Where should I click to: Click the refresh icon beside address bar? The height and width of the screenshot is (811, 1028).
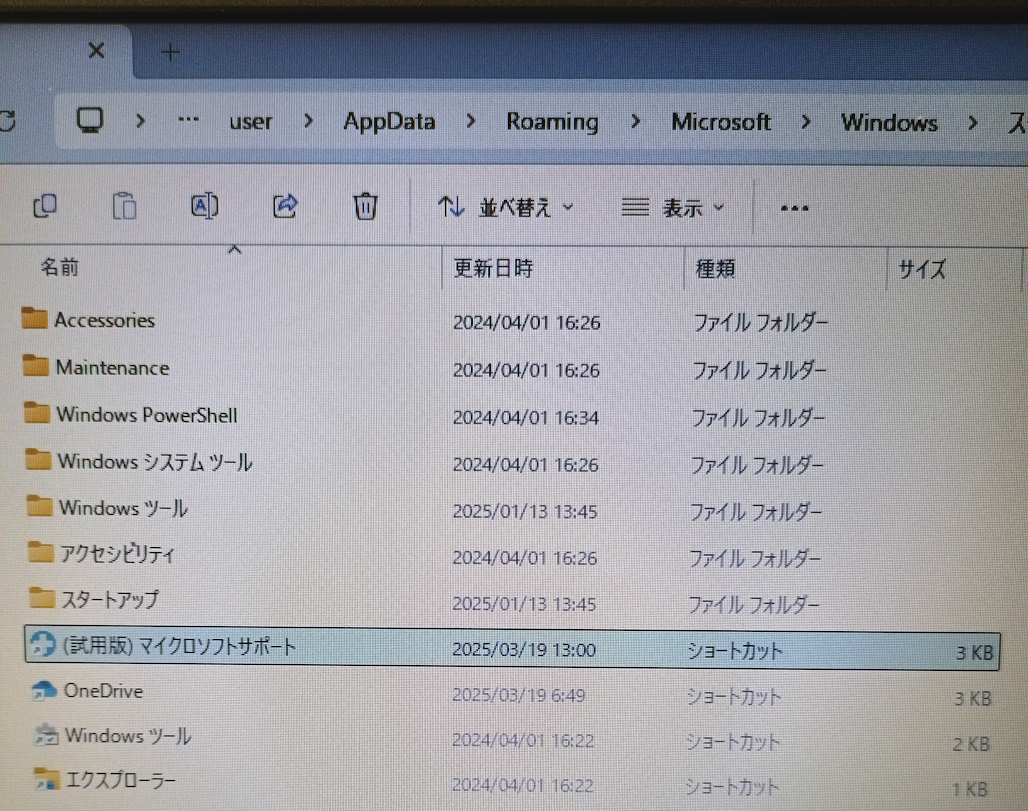tap(7, 121)
